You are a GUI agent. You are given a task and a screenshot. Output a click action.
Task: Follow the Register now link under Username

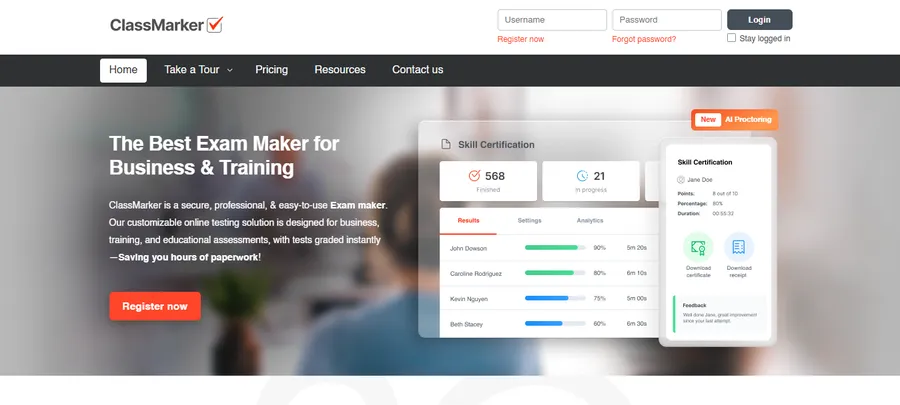521,39
